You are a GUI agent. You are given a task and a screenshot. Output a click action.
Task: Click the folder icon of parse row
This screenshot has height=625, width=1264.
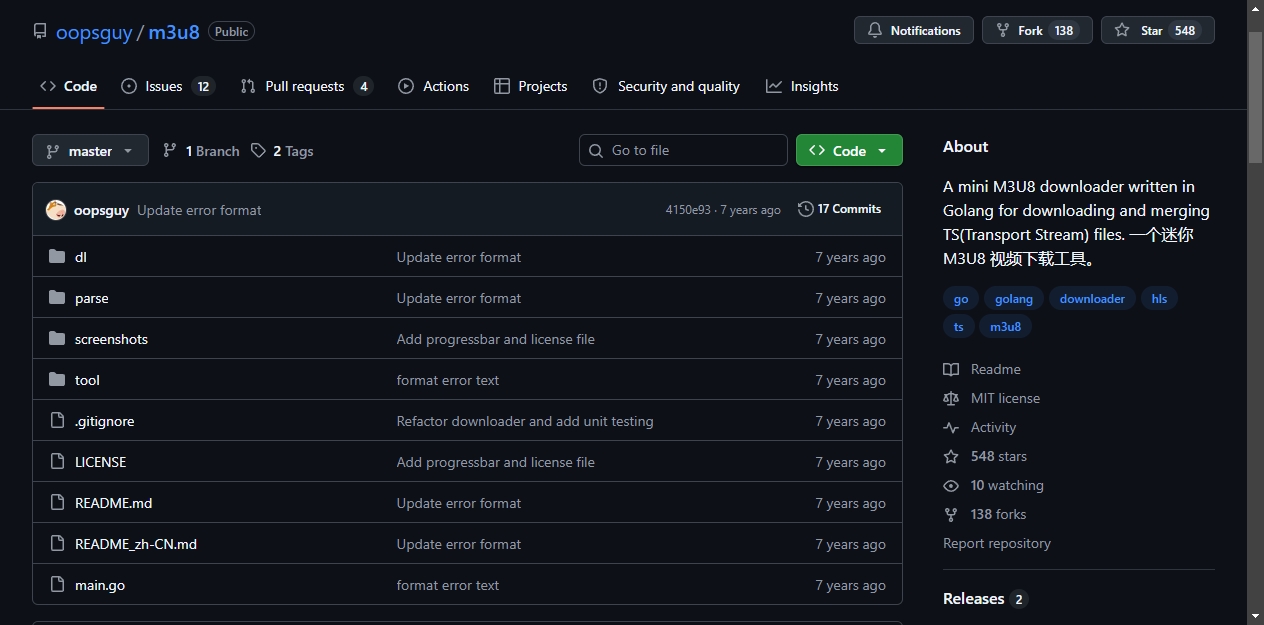coord(57,298)
